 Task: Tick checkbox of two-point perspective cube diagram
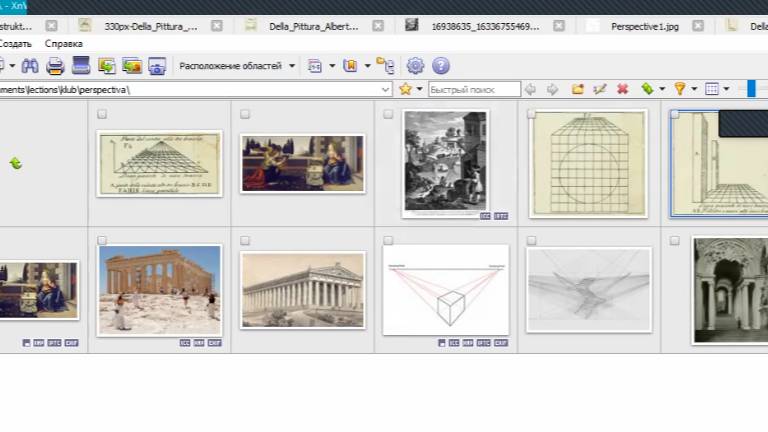tap(388, 240)
